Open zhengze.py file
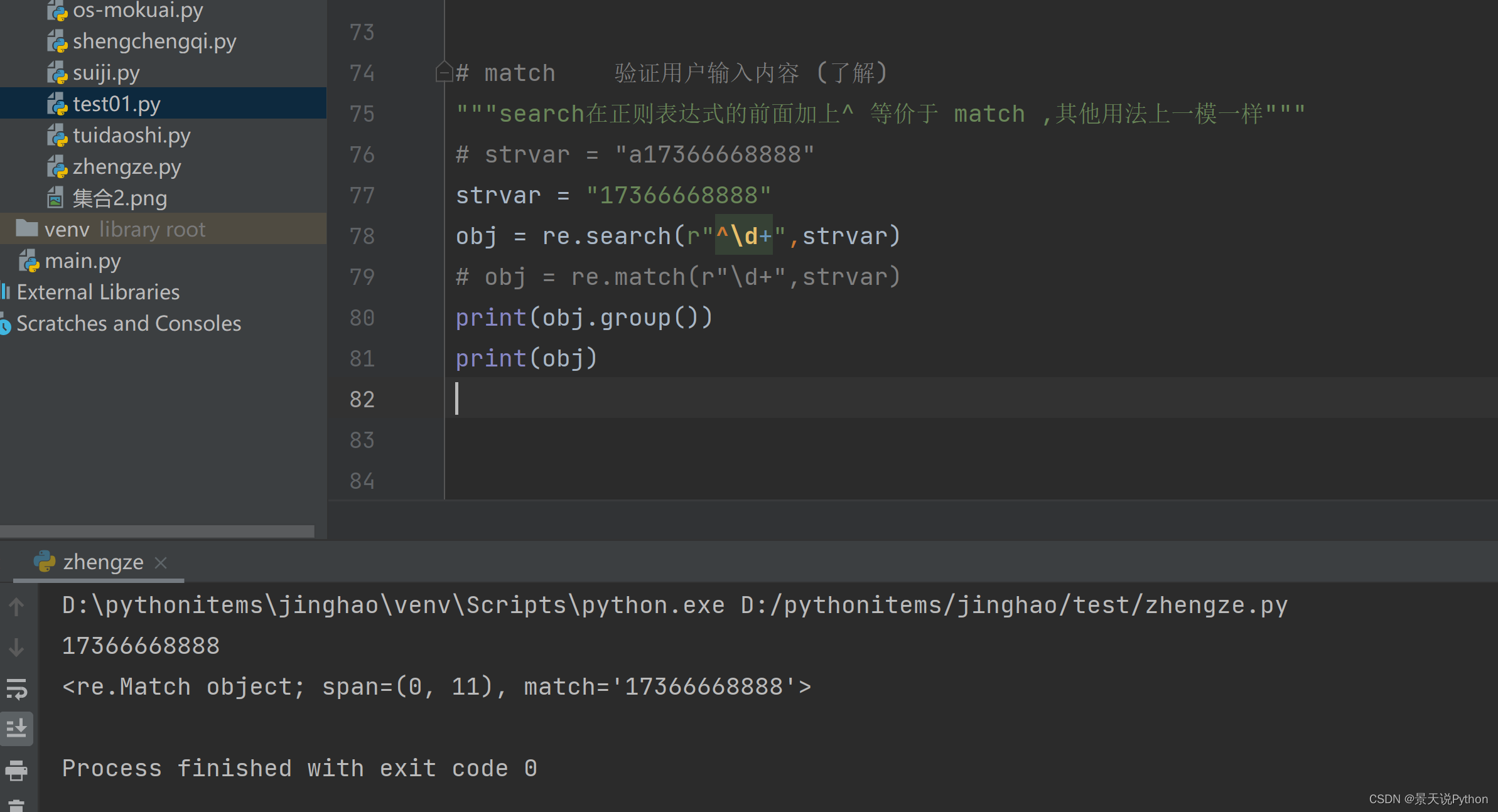 [x=127, y=167]
